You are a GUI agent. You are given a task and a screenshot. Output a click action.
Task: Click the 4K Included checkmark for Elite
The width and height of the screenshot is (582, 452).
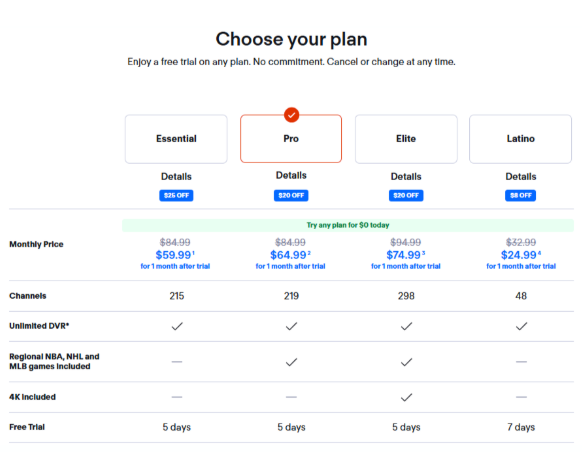pyautogui.click(x=406, y=397)
